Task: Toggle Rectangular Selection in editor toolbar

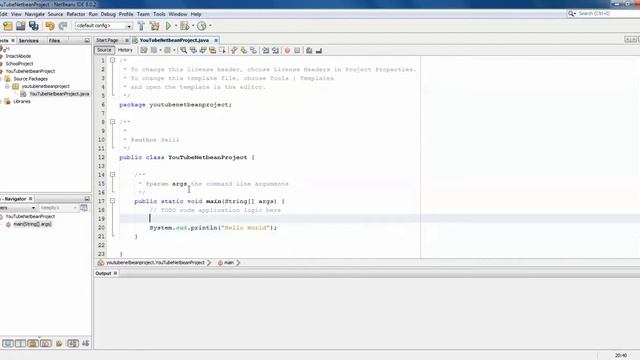Action: 222,50
